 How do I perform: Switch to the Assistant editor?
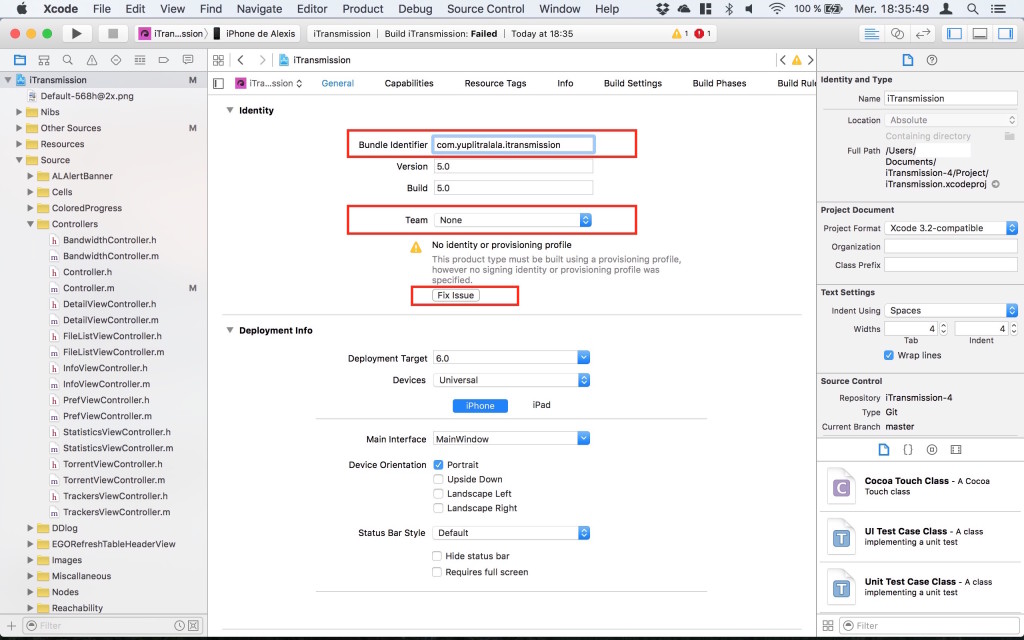click(897, 33)
